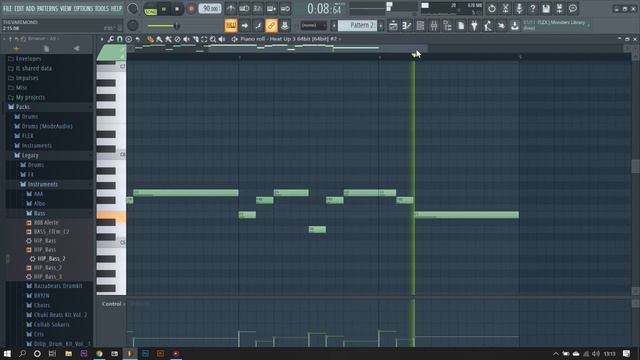
Task: Select the Zoom magnifier tool
Action: (213, 39)
